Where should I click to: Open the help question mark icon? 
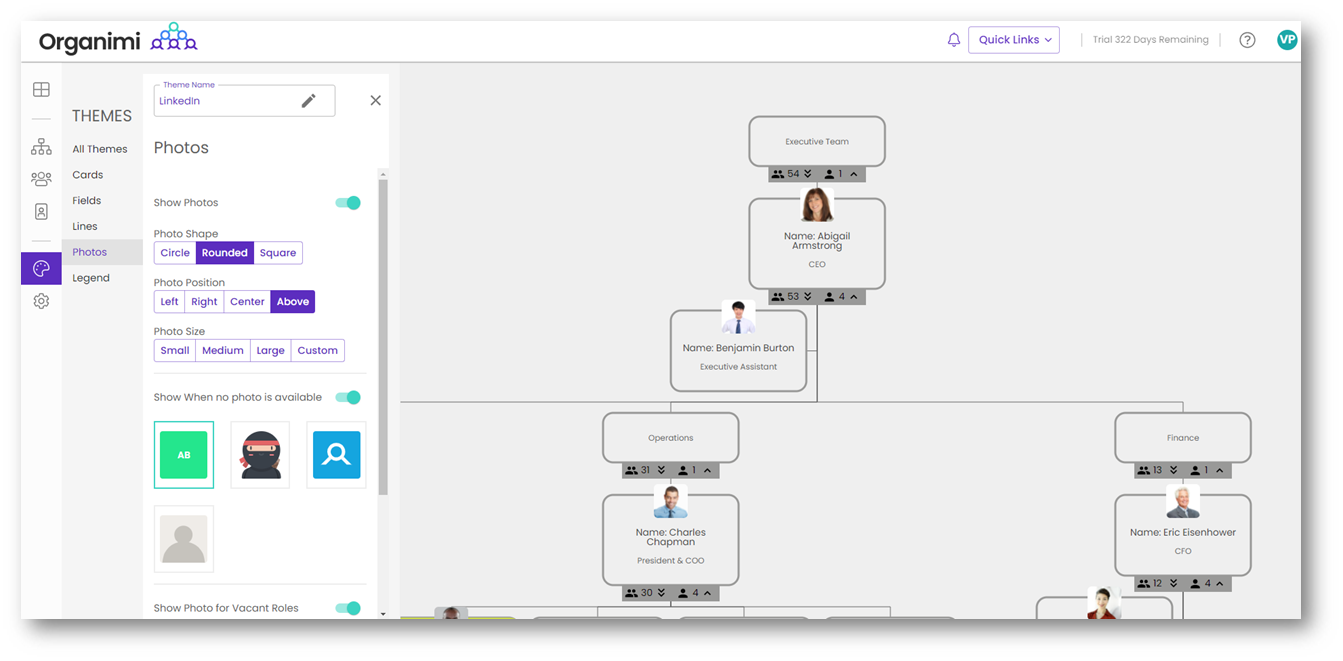[x=1247, y=40]
